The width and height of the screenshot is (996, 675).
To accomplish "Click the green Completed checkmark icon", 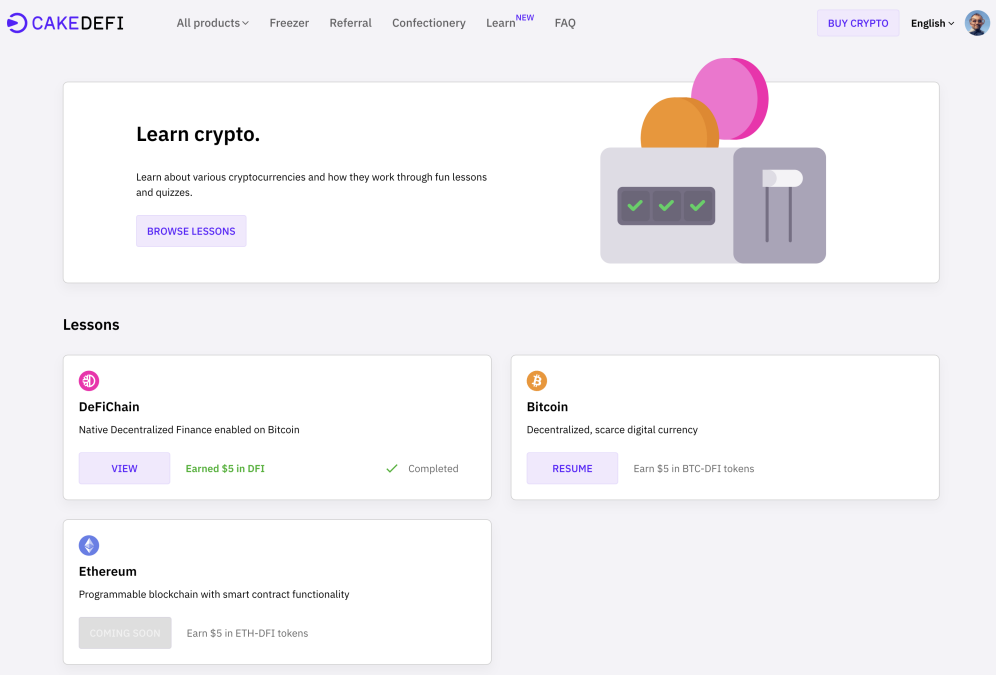I will (392, 468).
